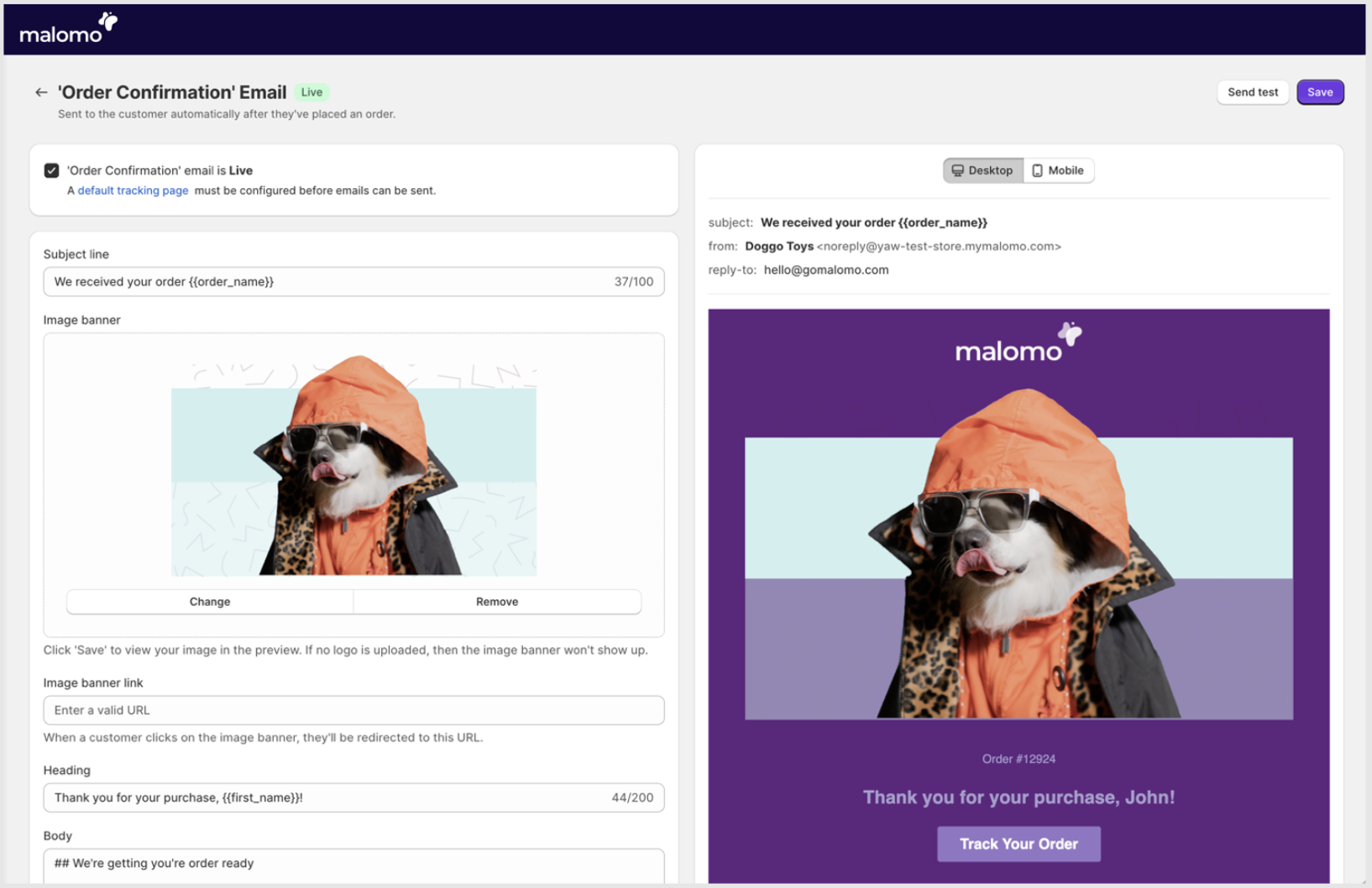
Task: Switch preview to Desktop view
Action: tap(982, 170)
